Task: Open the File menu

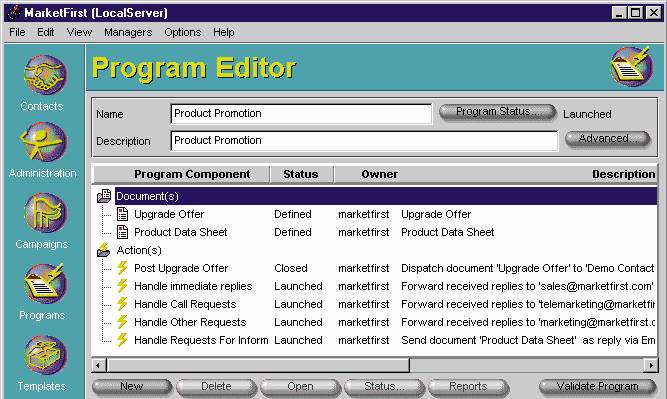Action: (x=17, y=32)
